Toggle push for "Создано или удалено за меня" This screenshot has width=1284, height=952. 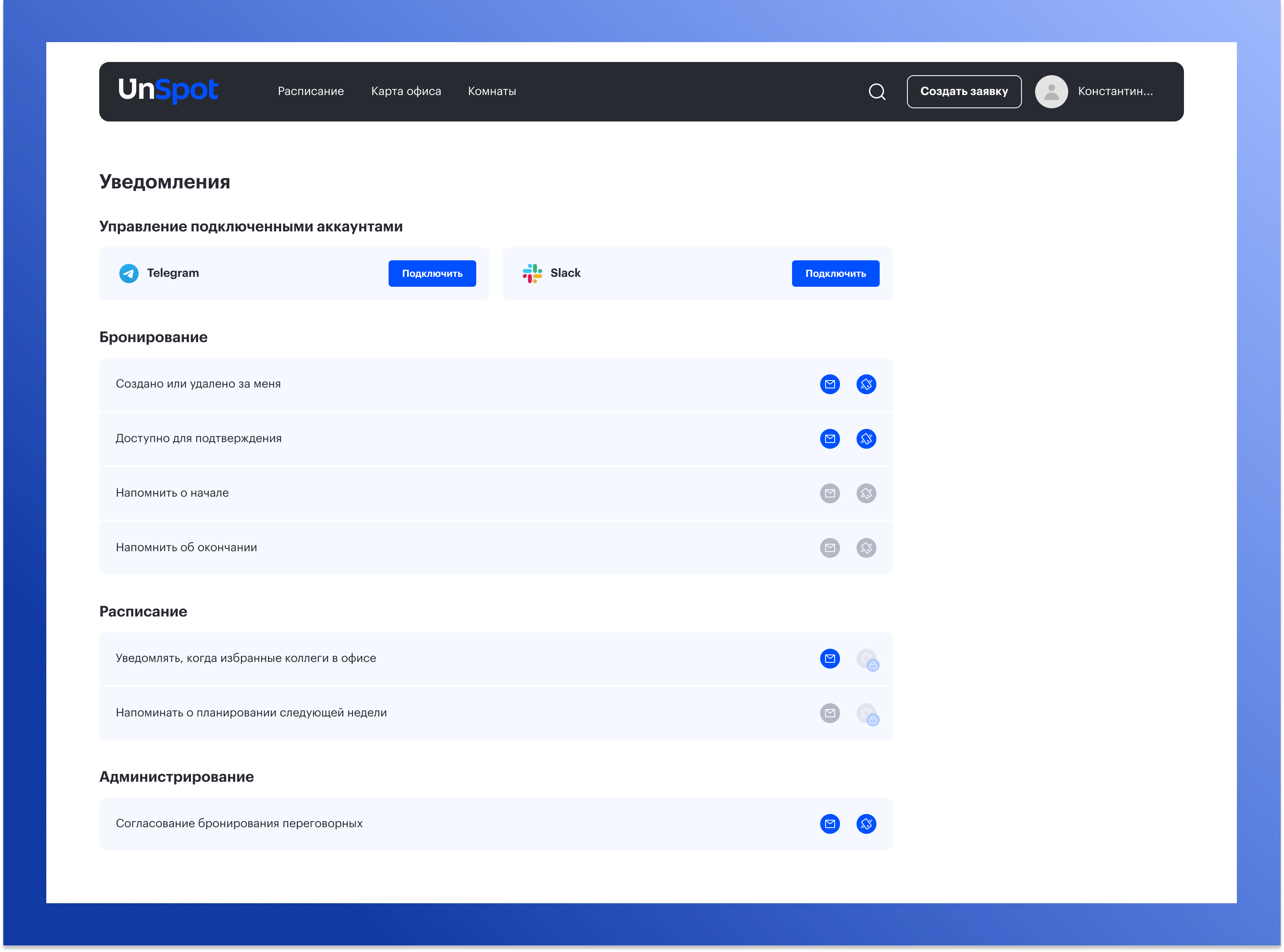(x=866, y=384)
